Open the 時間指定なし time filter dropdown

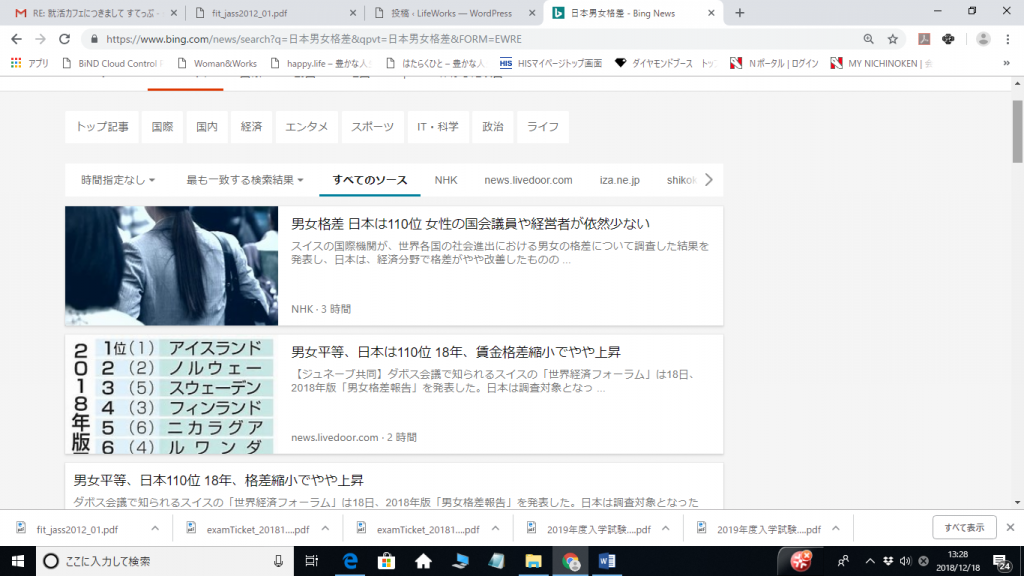coord(118,180)
